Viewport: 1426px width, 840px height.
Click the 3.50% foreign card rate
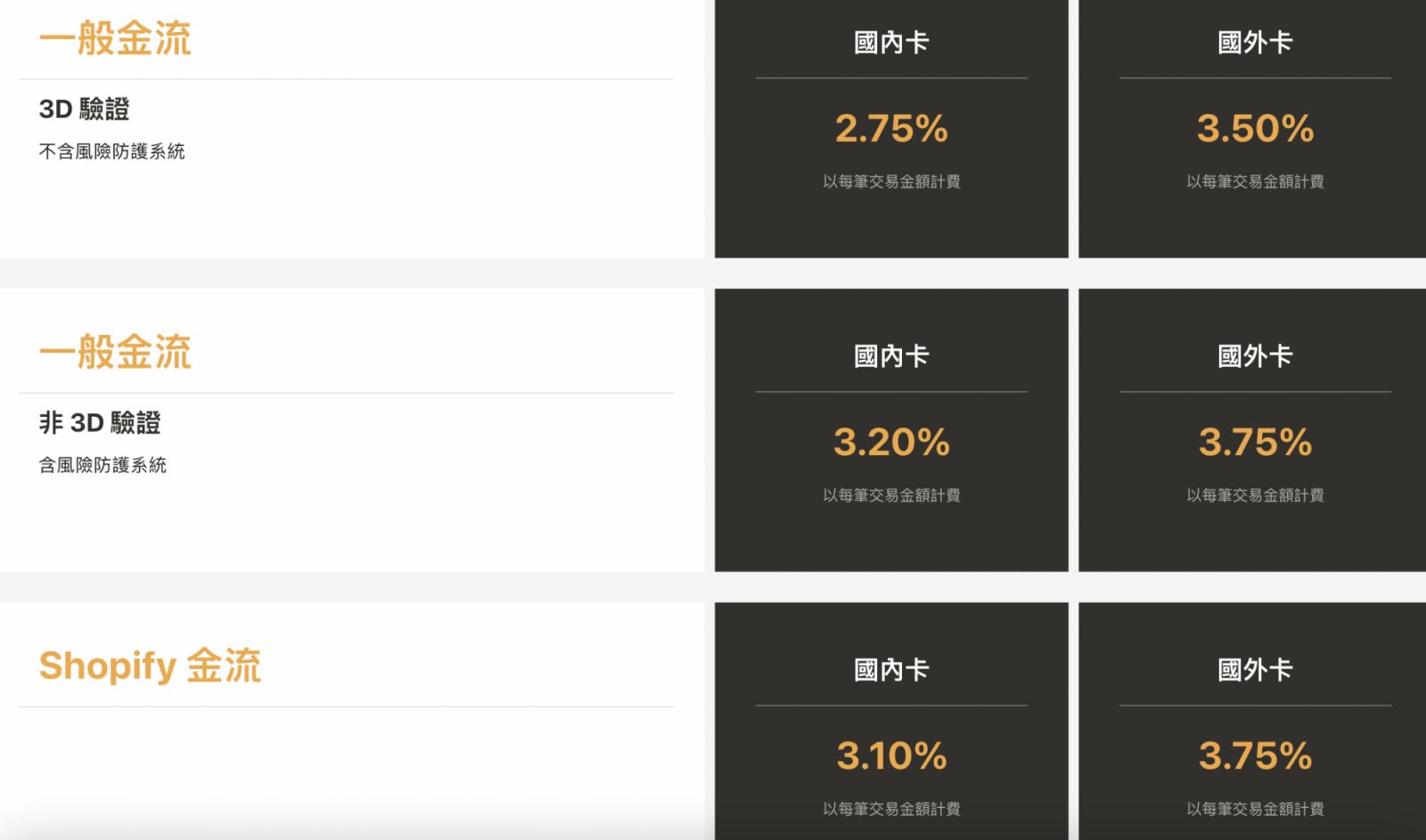tap(1255, 128)
